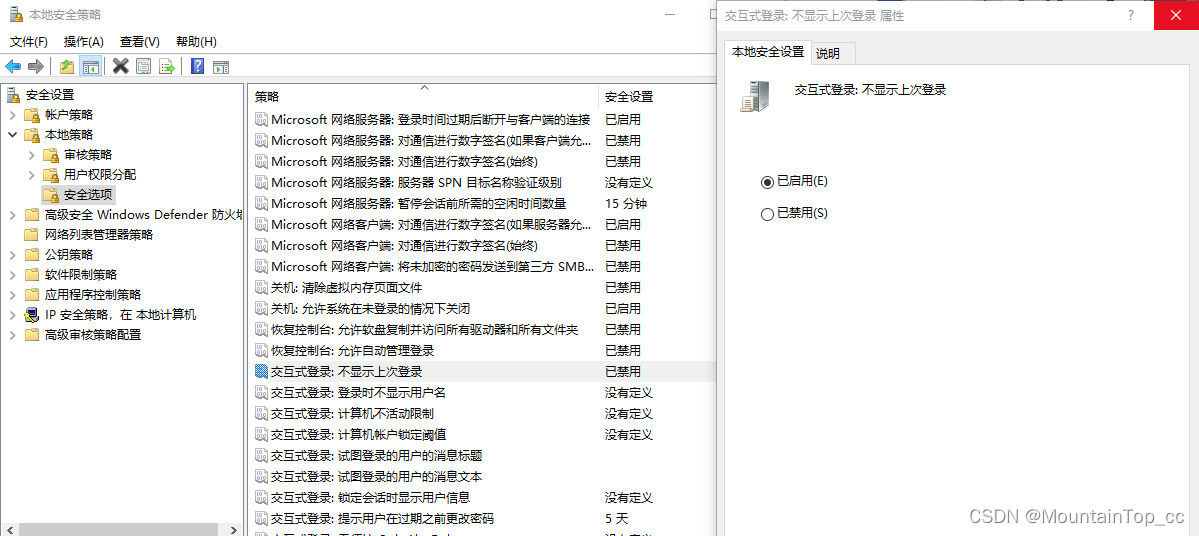Expand the 软件限制策略 tree node
The image size is (1199, 536).
12,274
